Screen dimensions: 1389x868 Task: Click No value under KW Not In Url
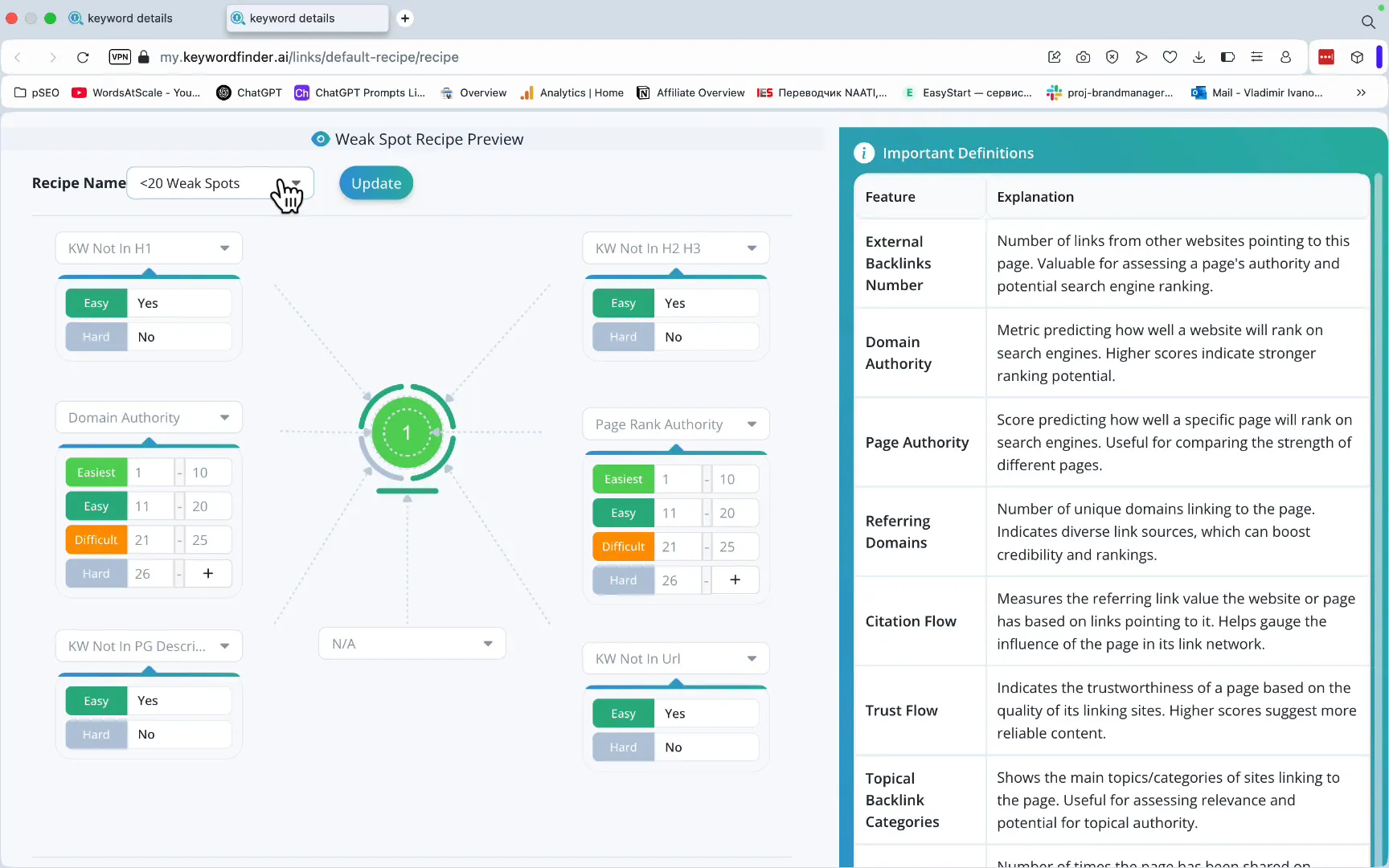(x=707, y=747)
